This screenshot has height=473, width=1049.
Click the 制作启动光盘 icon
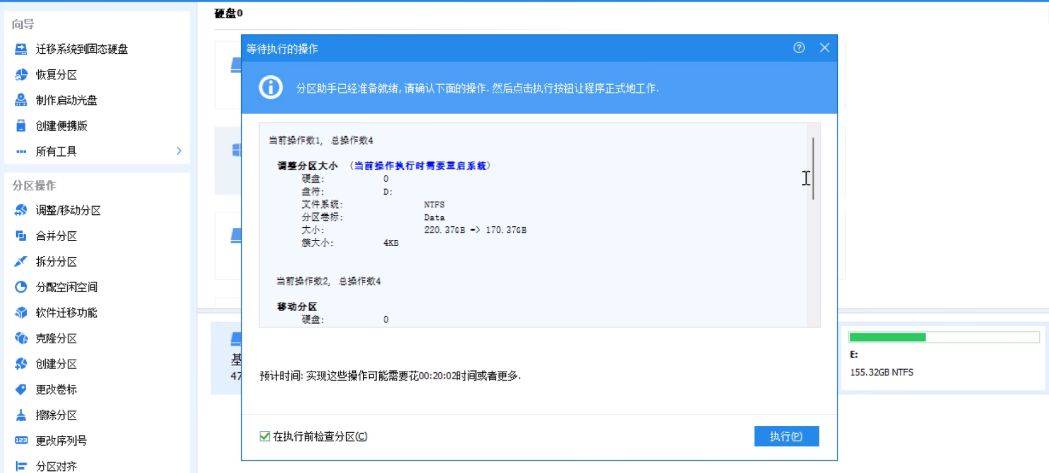point(20,100)
